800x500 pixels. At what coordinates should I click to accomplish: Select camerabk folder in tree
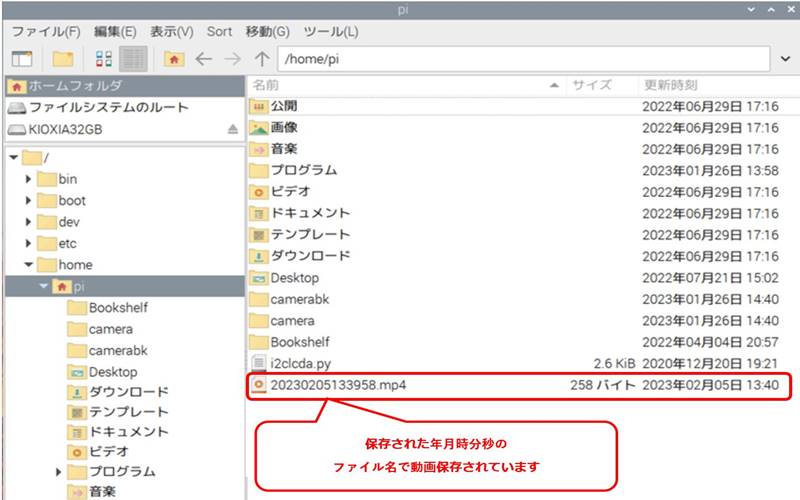108,351
